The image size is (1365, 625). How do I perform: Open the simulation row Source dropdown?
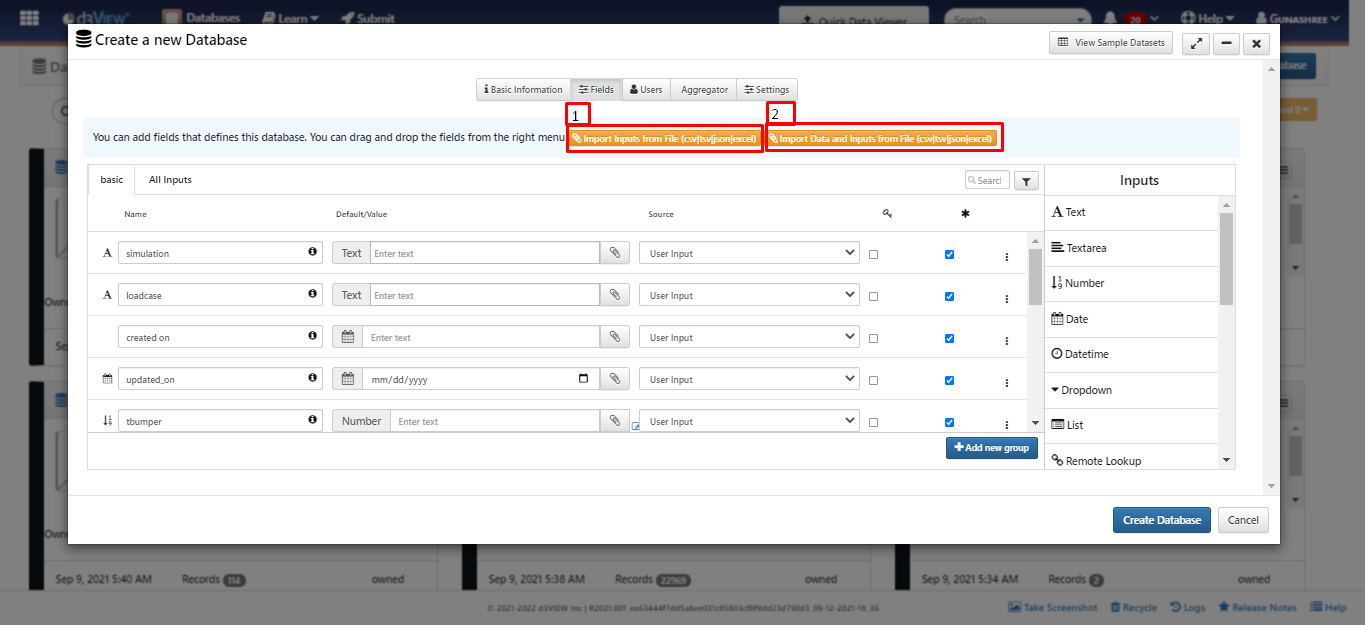tap(748, 252)
